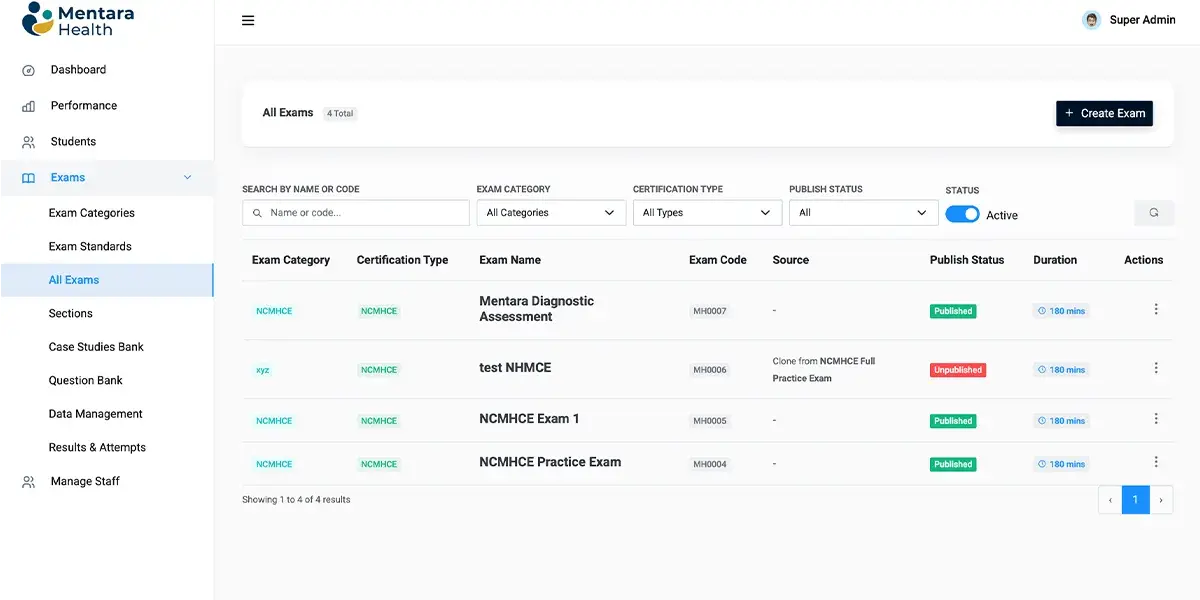Screen dimensions: 1200x600
Task: Click Published badge for NCMHCE Practice Exam
Action: point(953,464)
